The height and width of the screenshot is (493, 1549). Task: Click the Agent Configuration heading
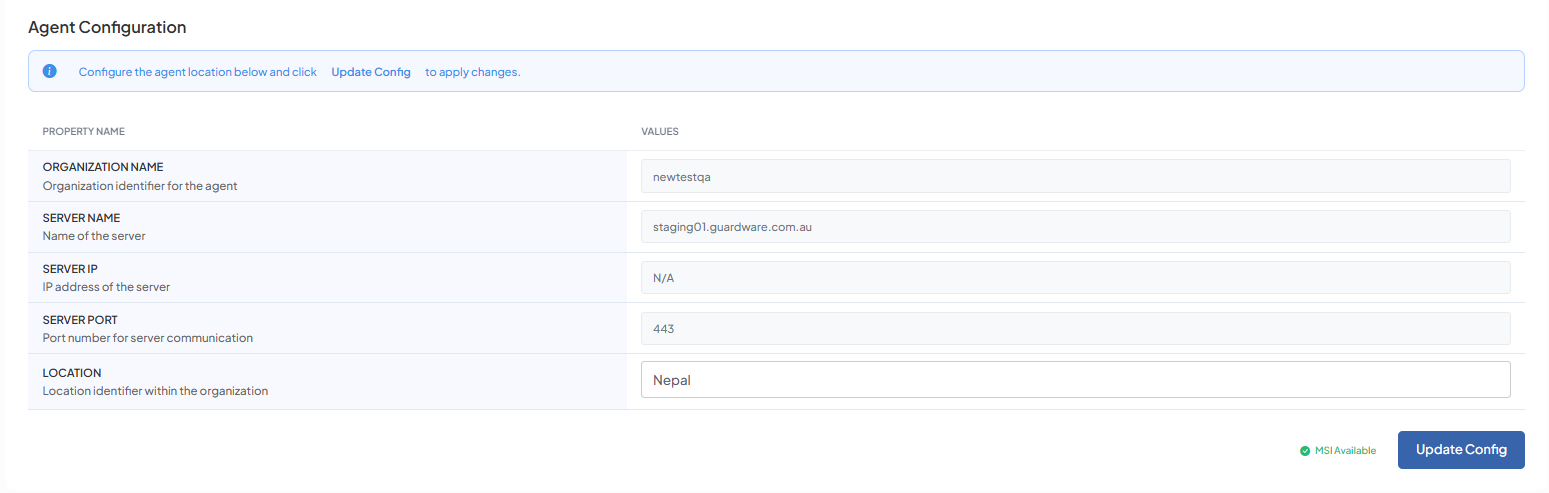[107, 27]
